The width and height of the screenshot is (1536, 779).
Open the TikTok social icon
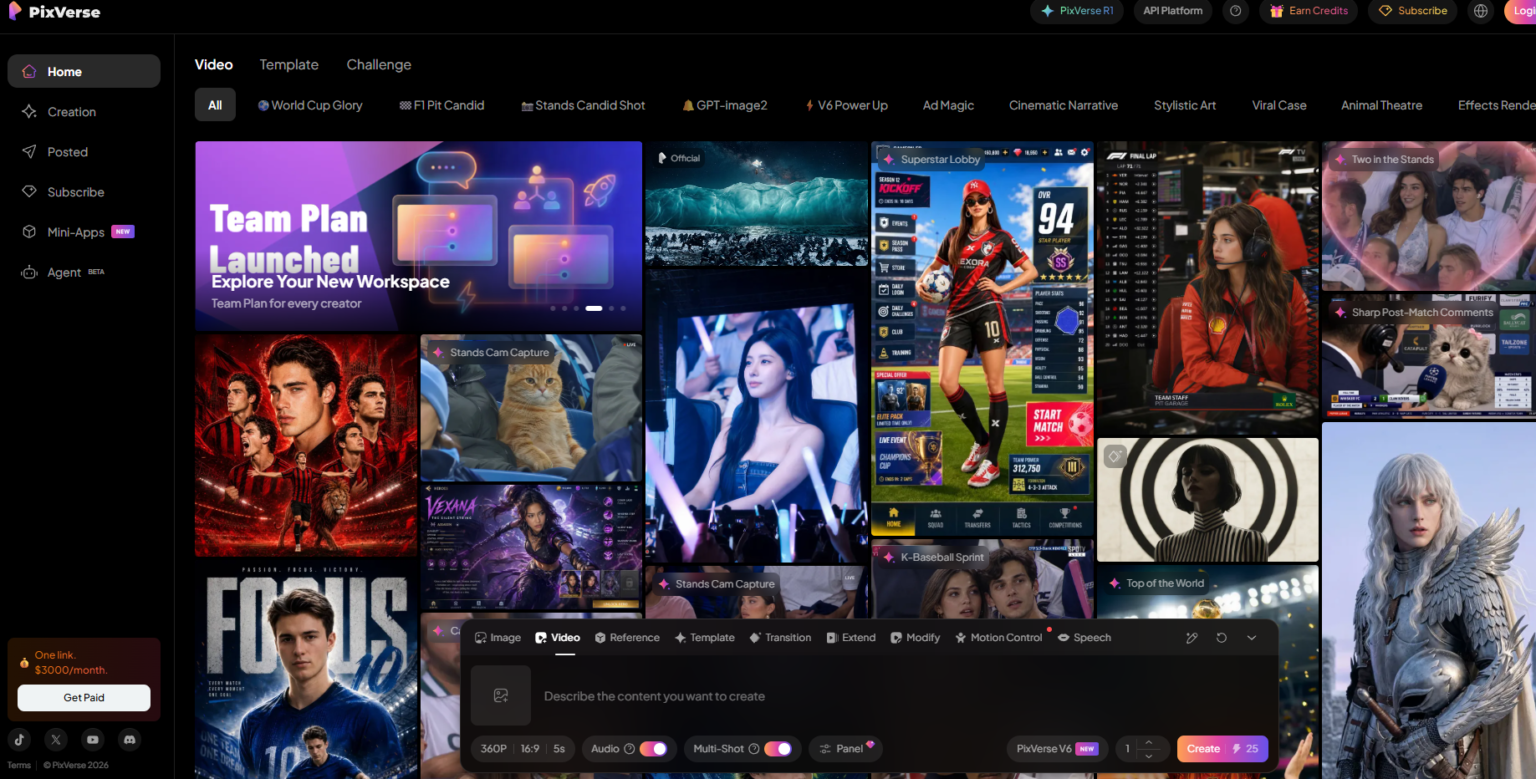point(21,740)
